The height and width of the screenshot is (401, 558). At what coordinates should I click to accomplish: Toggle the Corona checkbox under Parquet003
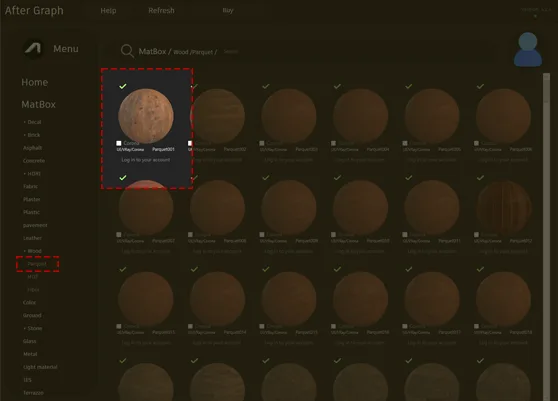click(x=262, y=143)
